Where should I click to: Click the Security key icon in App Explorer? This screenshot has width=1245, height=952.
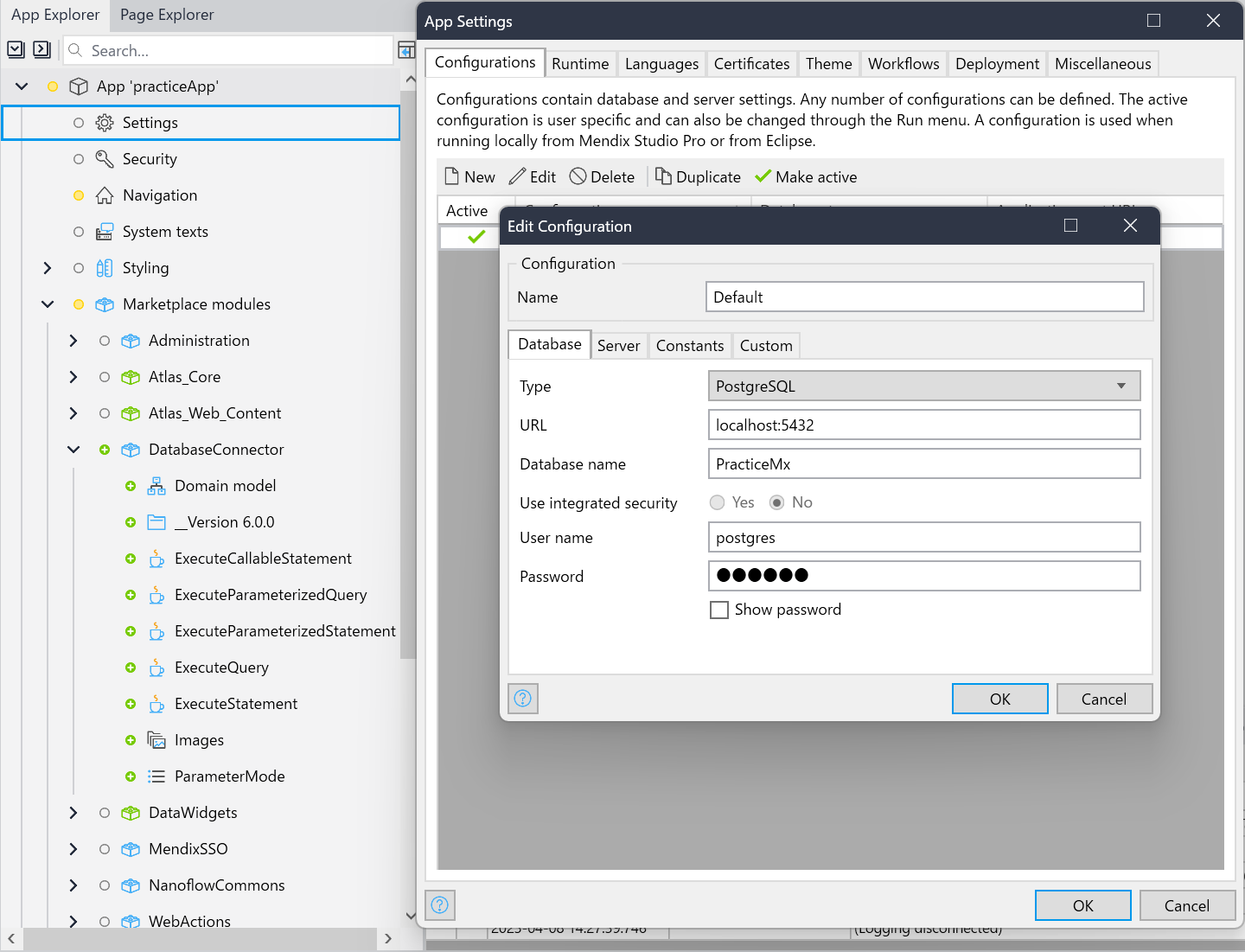(105, 159)
